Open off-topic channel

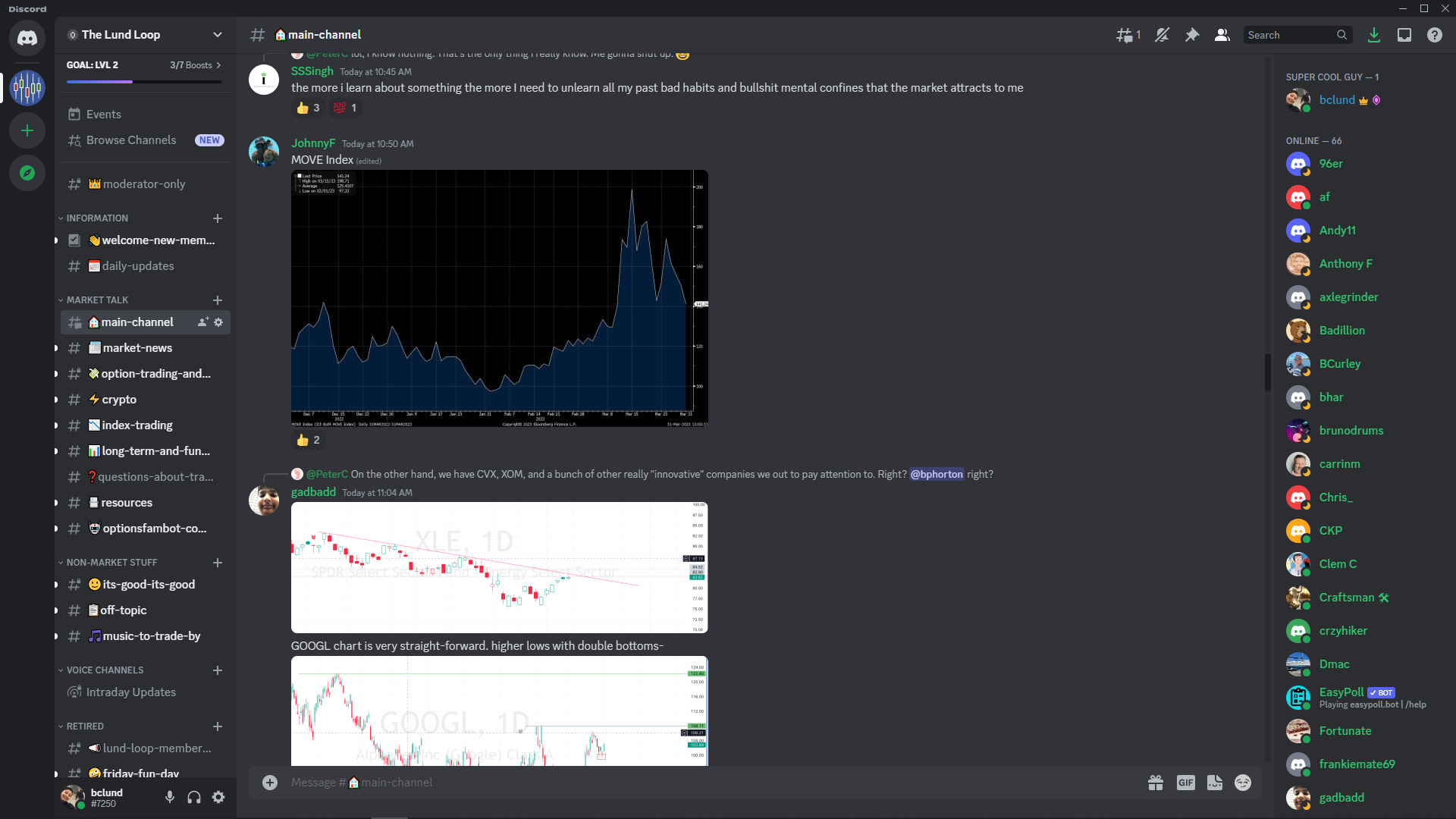(x=146, y=610)
